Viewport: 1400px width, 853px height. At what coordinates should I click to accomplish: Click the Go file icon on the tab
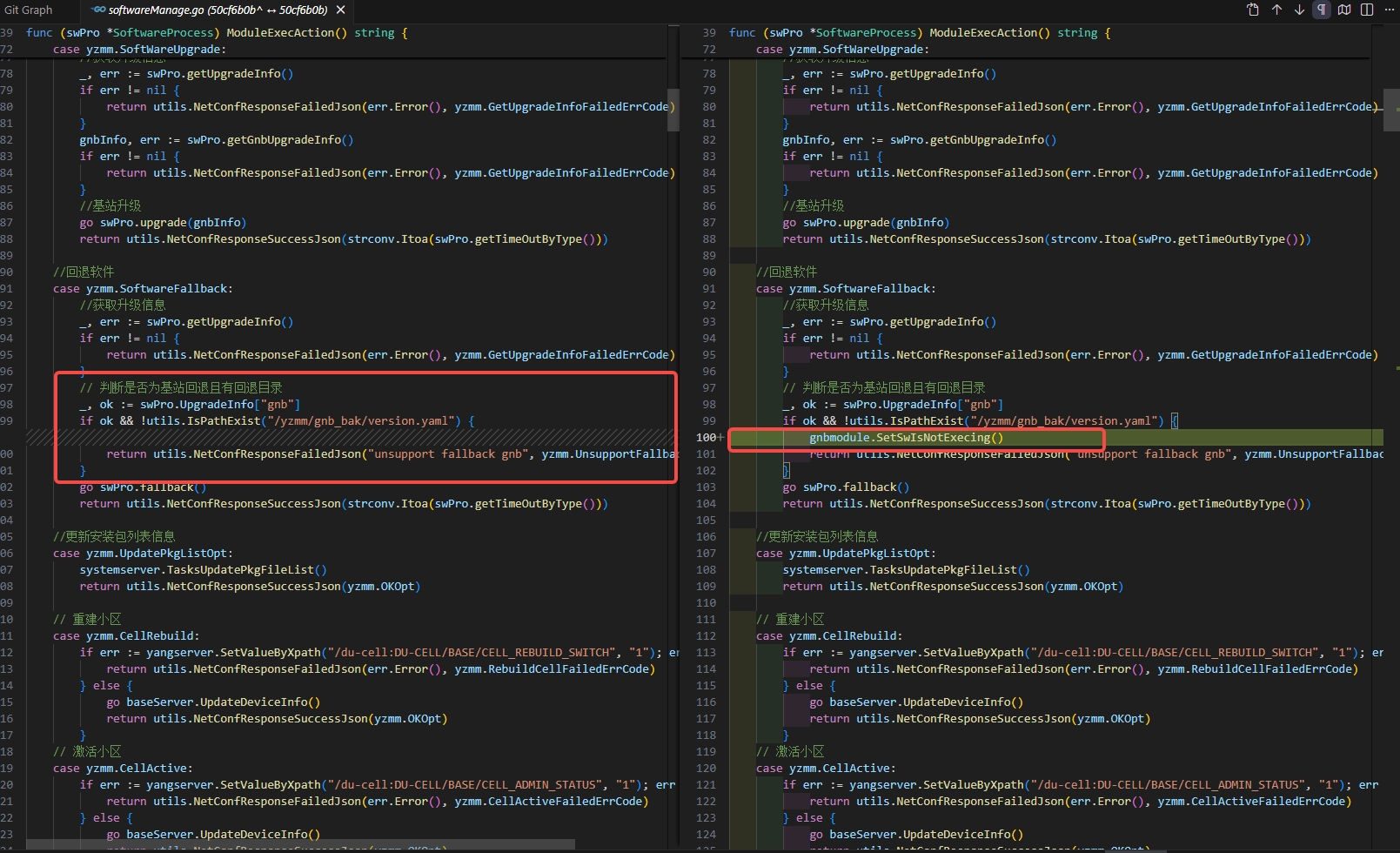[x=99, y=10]
